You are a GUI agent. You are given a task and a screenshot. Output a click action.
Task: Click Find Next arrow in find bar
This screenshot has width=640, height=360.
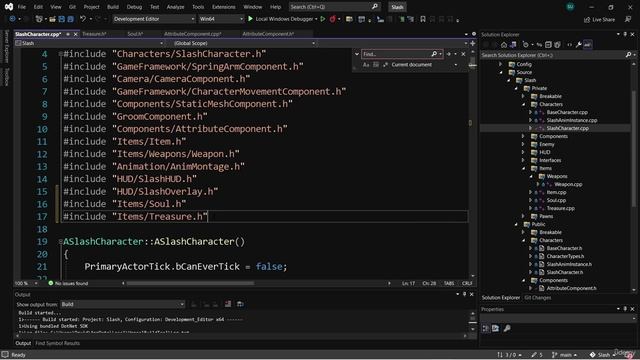[x=449, y=54]
